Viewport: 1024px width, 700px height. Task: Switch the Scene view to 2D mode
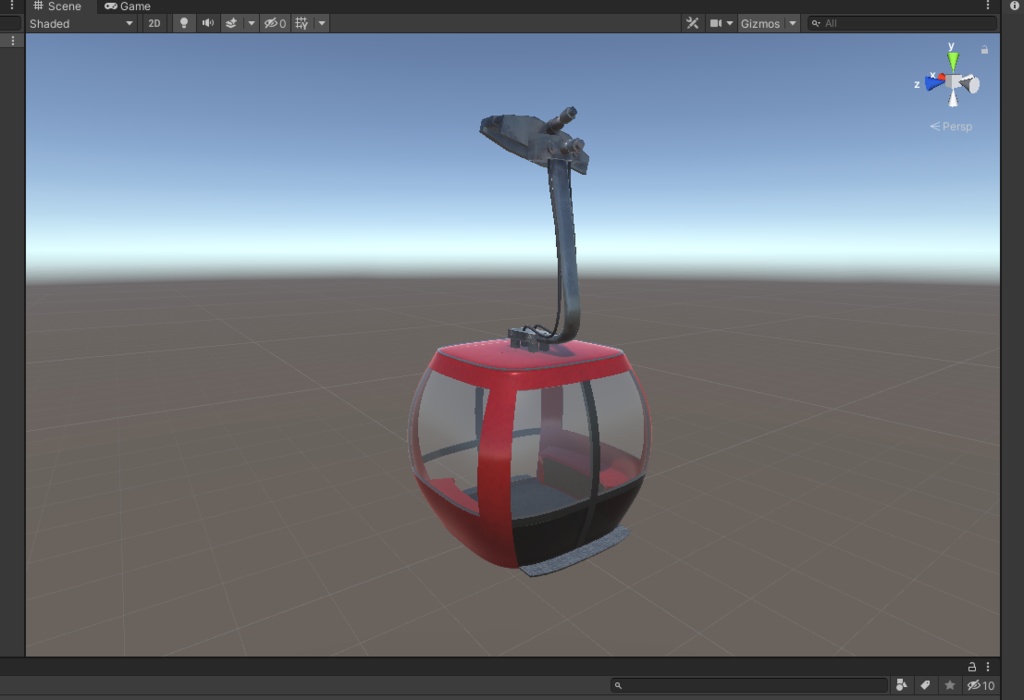tap(155, 23)
